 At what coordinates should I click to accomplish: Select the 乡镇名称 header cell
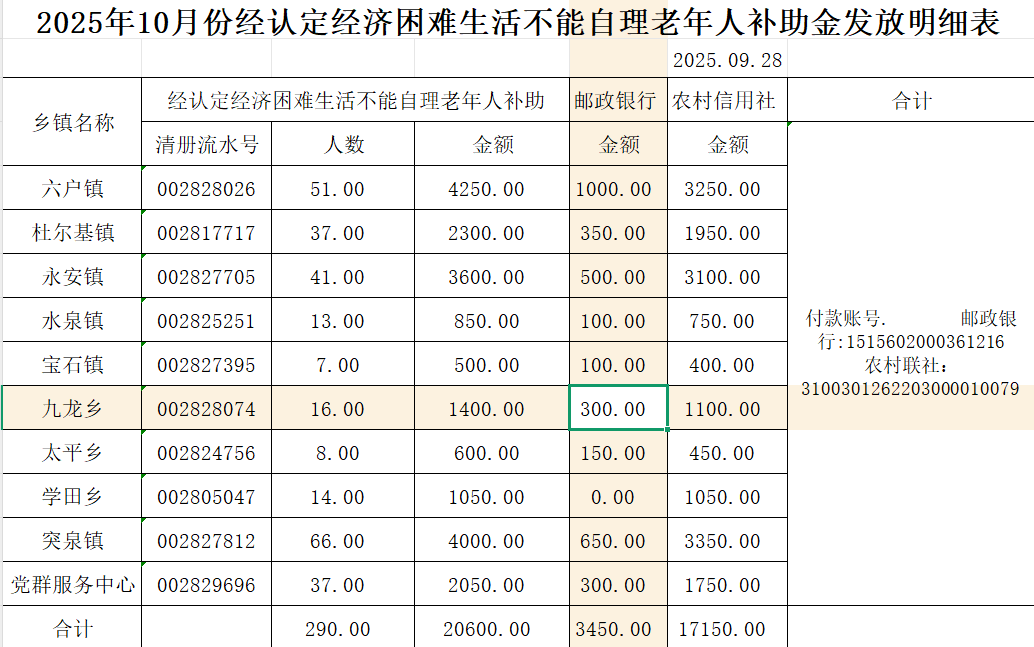point(73,123)
